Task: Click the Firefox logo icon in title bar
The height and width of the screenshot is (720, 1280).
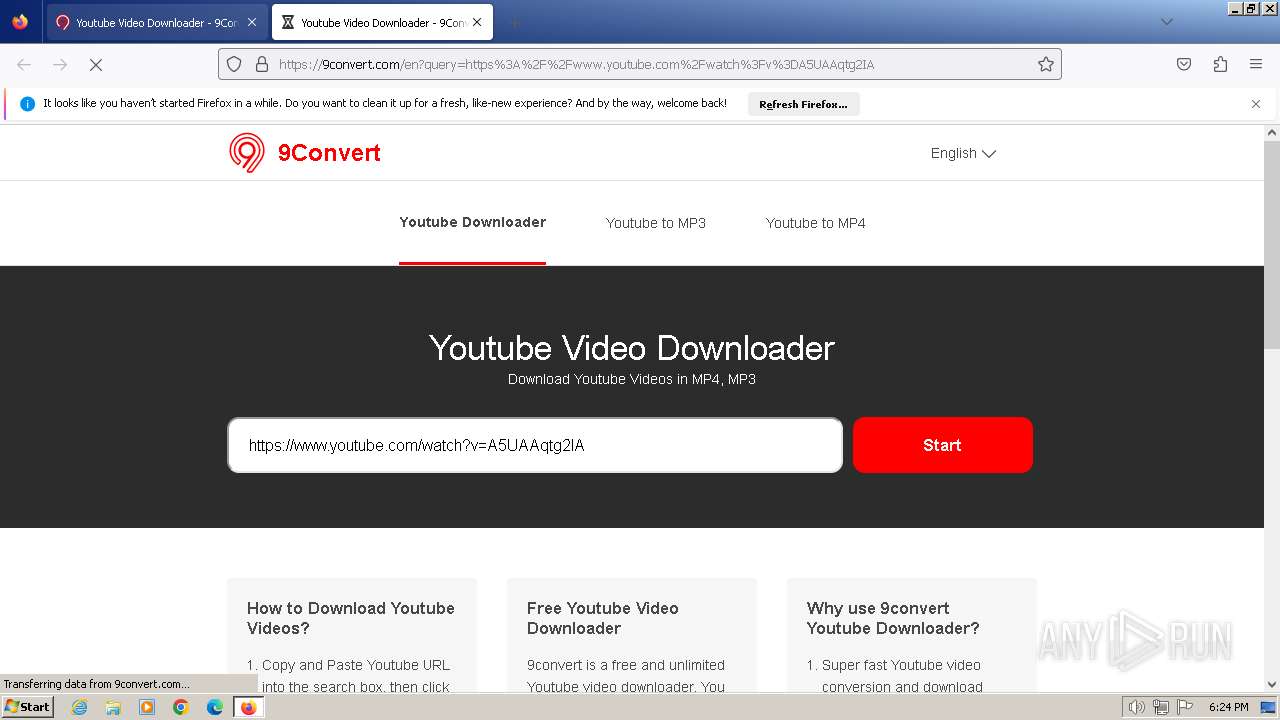Action: (x=20, y=22)
